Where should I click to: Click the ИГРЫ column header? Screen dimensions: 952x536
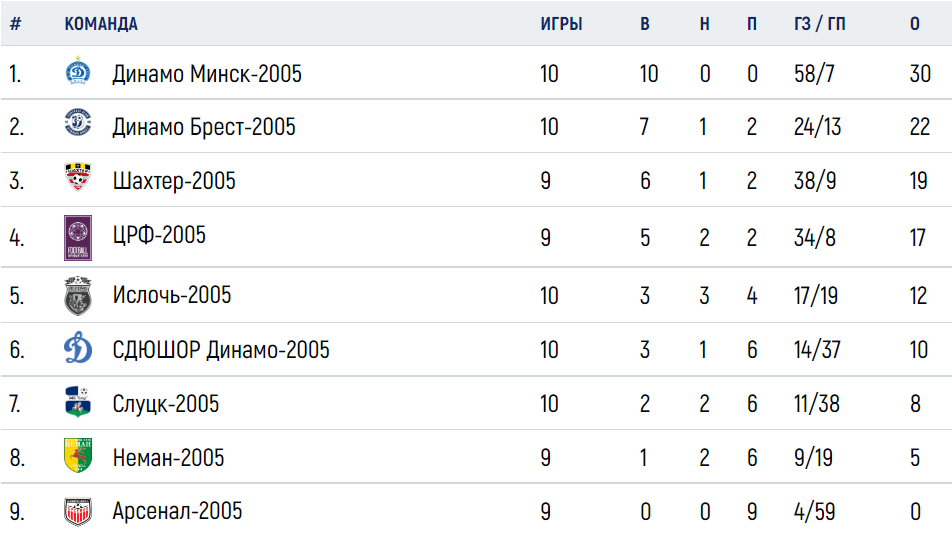tap(561, 24)
